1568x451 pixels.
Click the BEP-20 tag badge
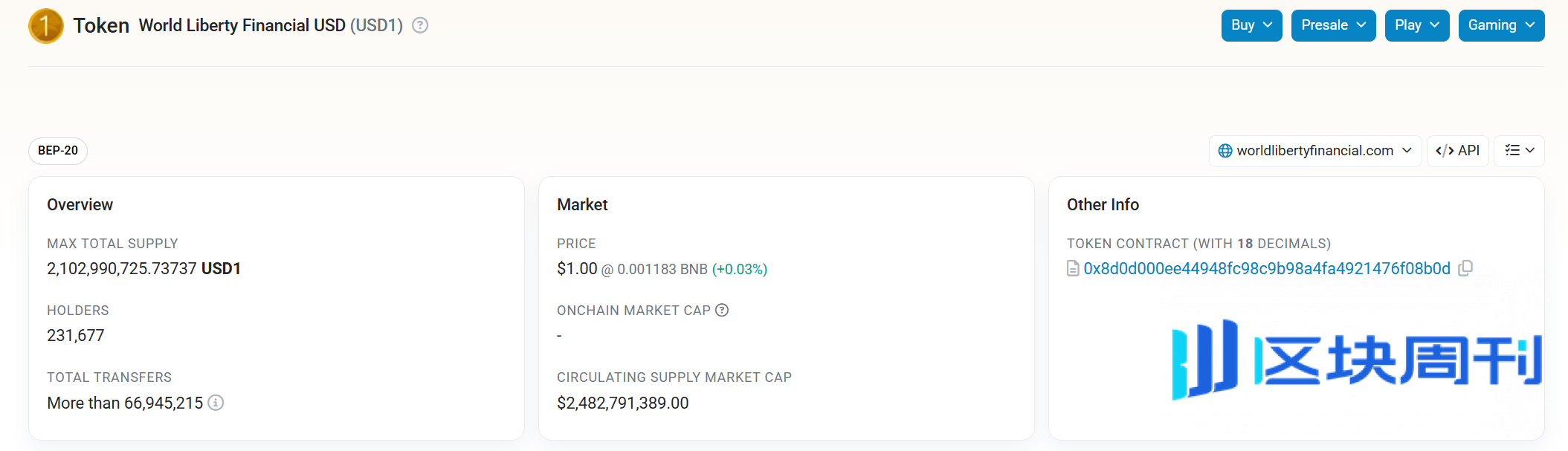pos(58,151)
